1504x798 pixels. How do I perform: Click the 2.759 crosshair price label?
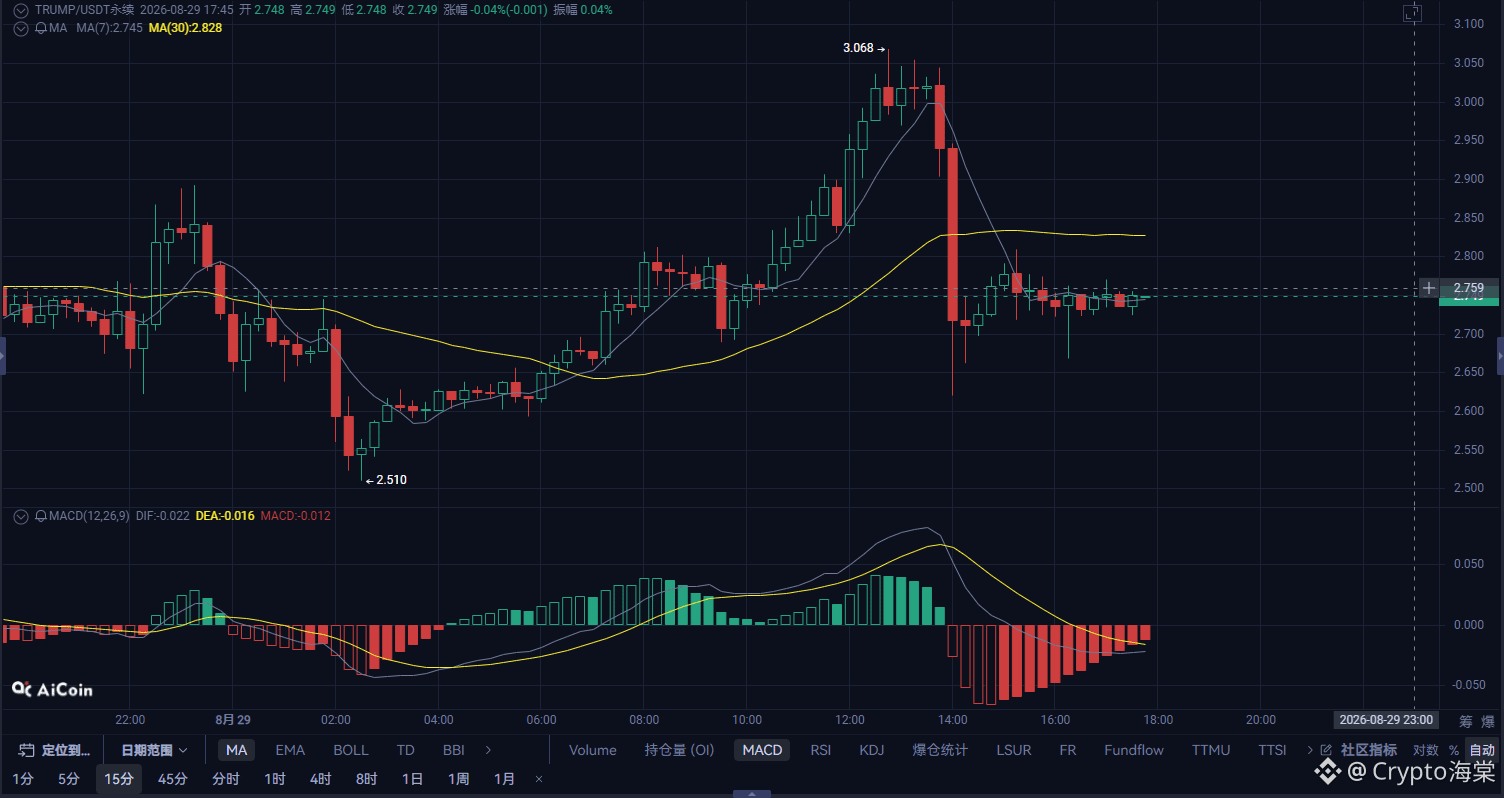[1468, 288]
